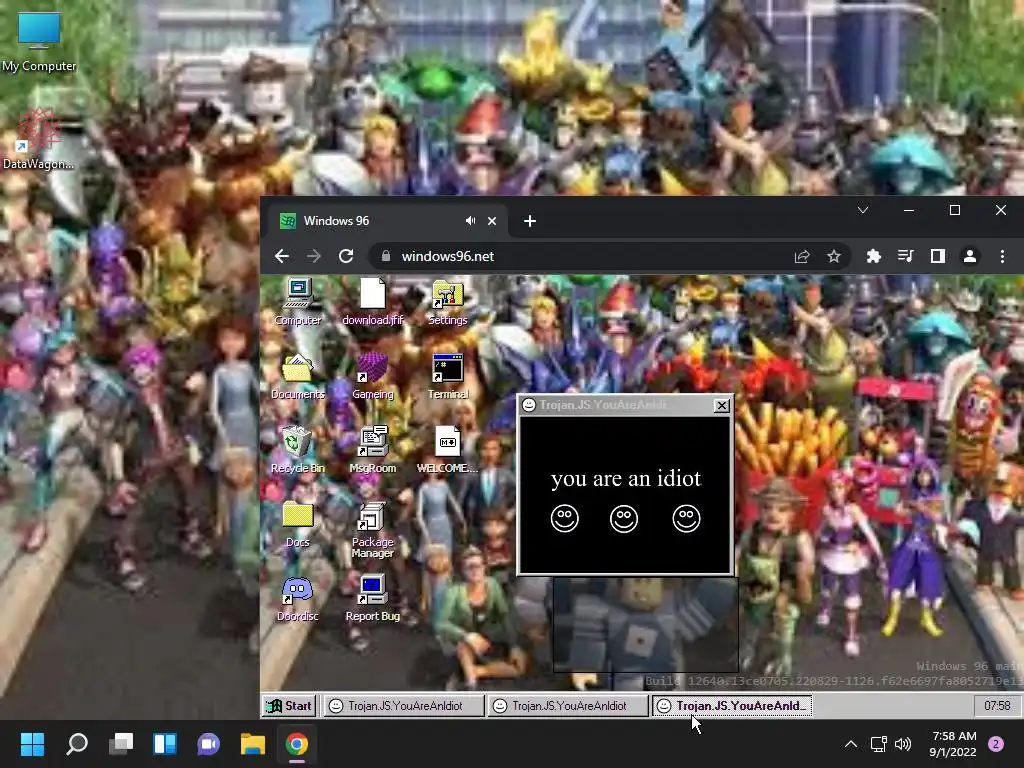Open the clock showing 7:58 AM

point(953,744)
